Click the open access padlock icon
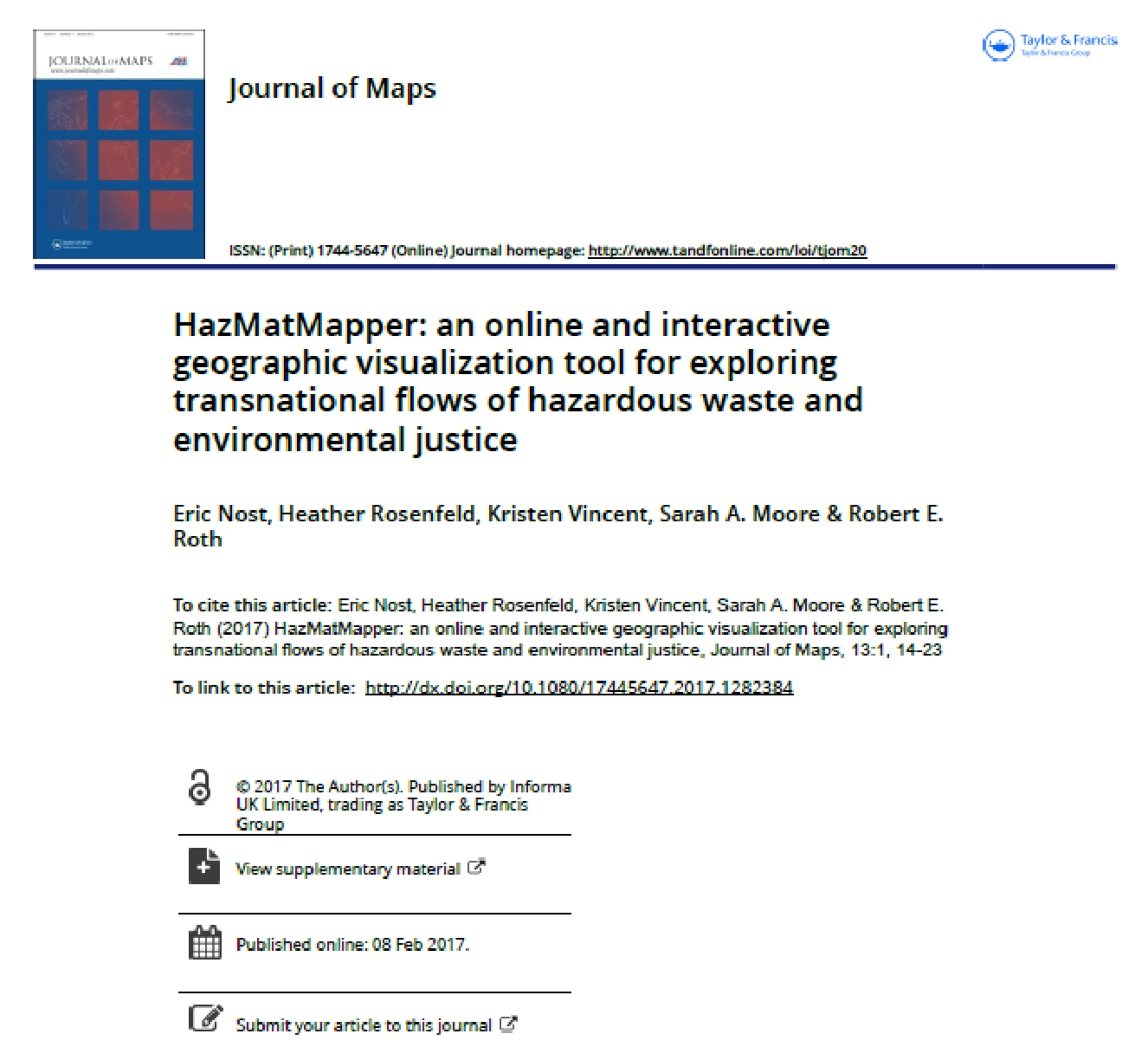This screenshot has height=1047, width=1148. (x=200, y=787)
